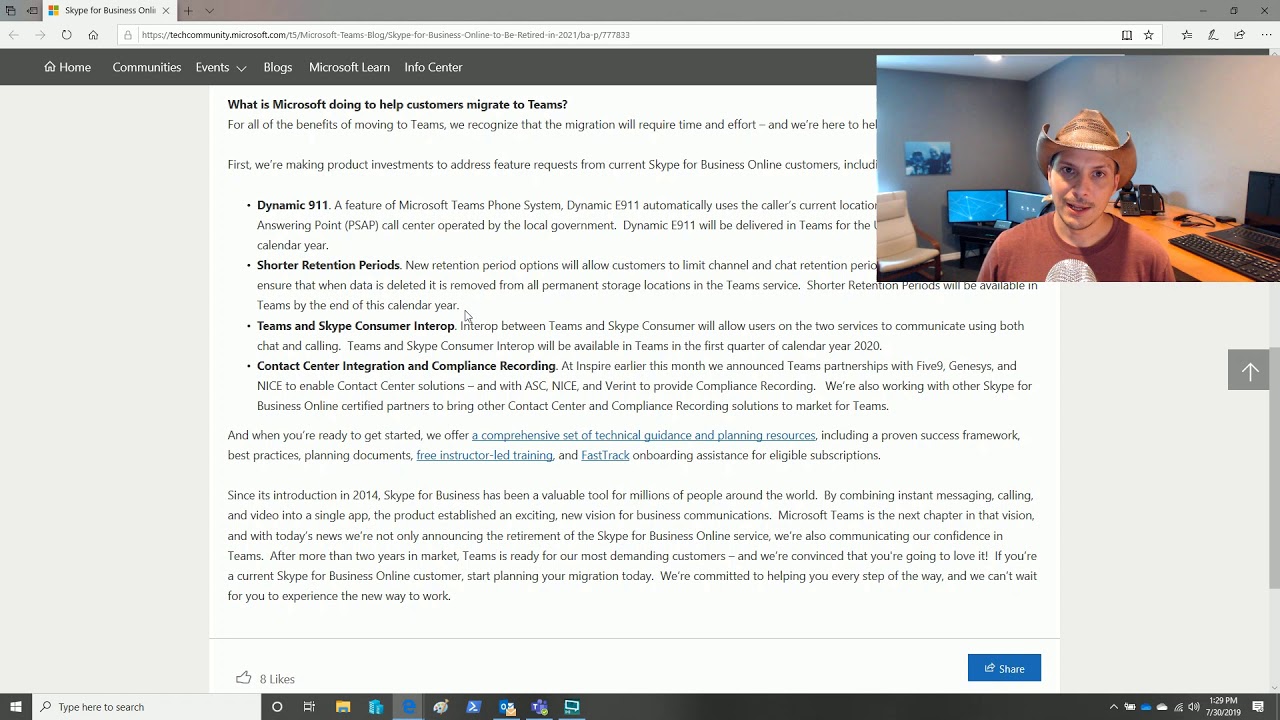
Task: Open File Explorer from taskbar
Action: coord(343,707)
